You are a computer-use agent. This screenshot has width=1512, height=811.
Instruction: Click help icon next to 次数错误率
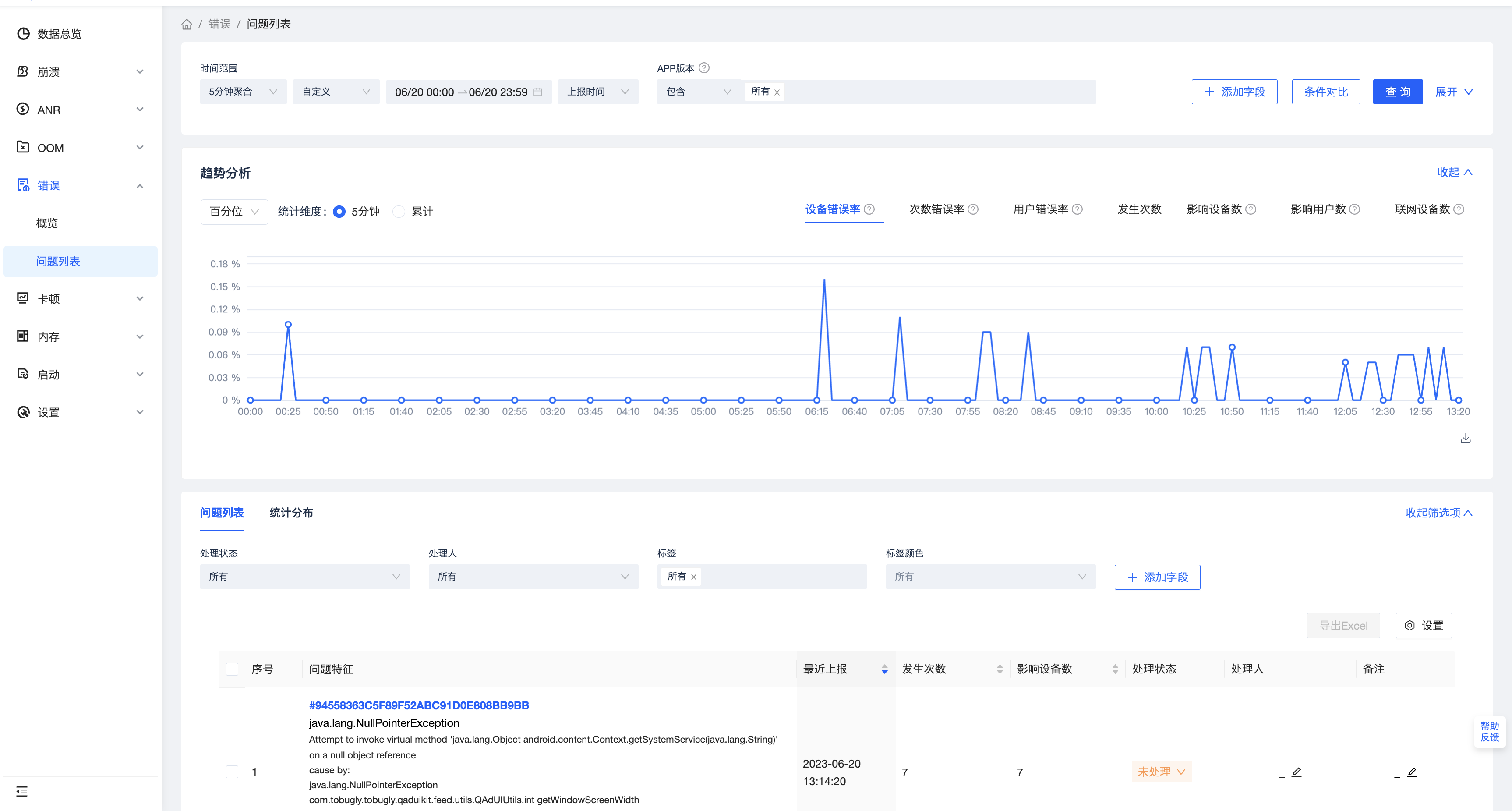click(973, 209)
